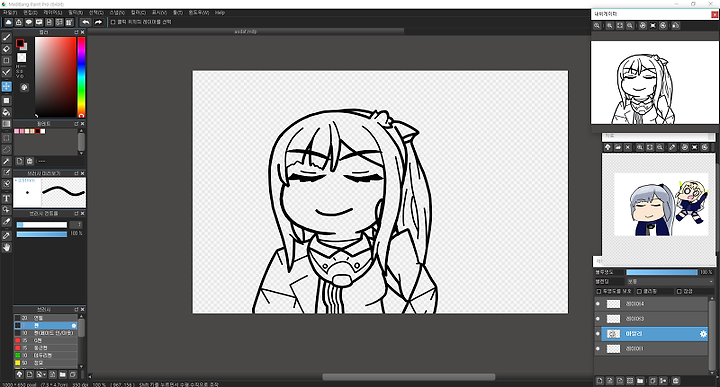Float the color panel with its undock button
Image resolution: width=720 pixels, height=387 pixels.
point(76,33)
